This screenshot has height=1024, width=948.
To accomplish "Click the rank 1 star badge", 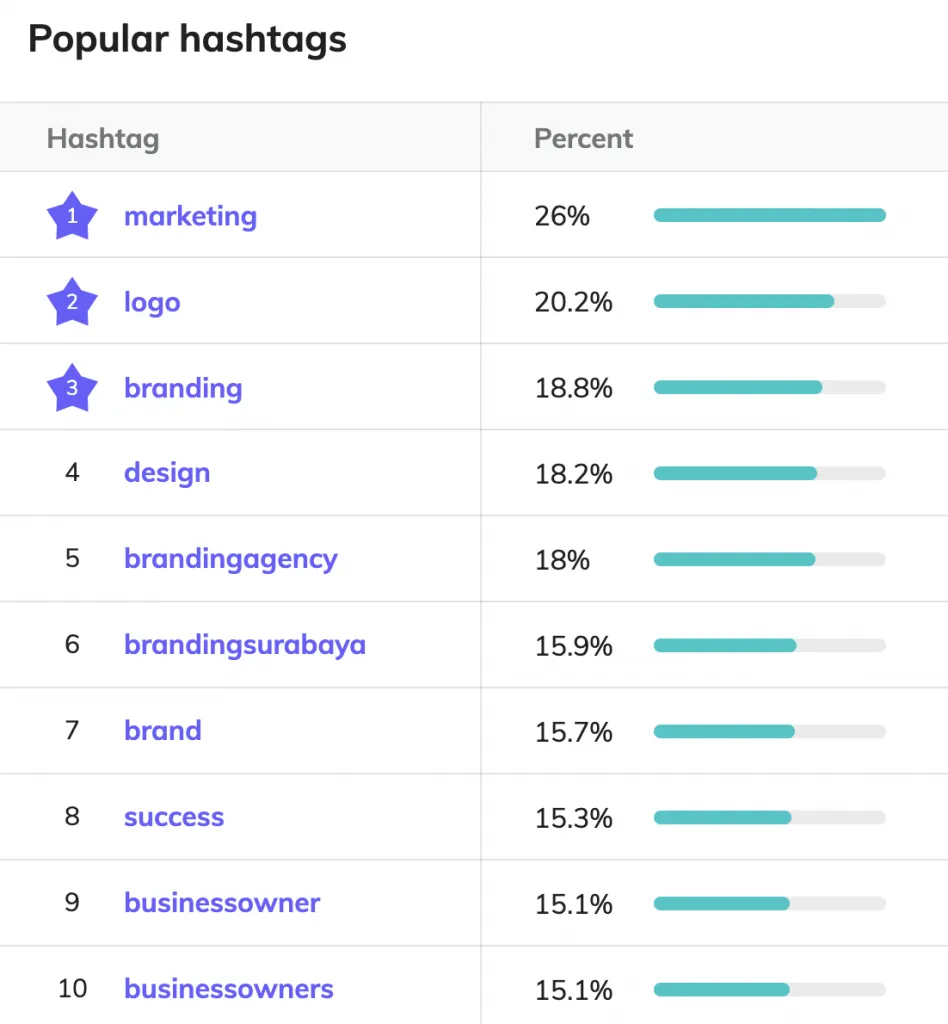I will (x=72, y=216).
